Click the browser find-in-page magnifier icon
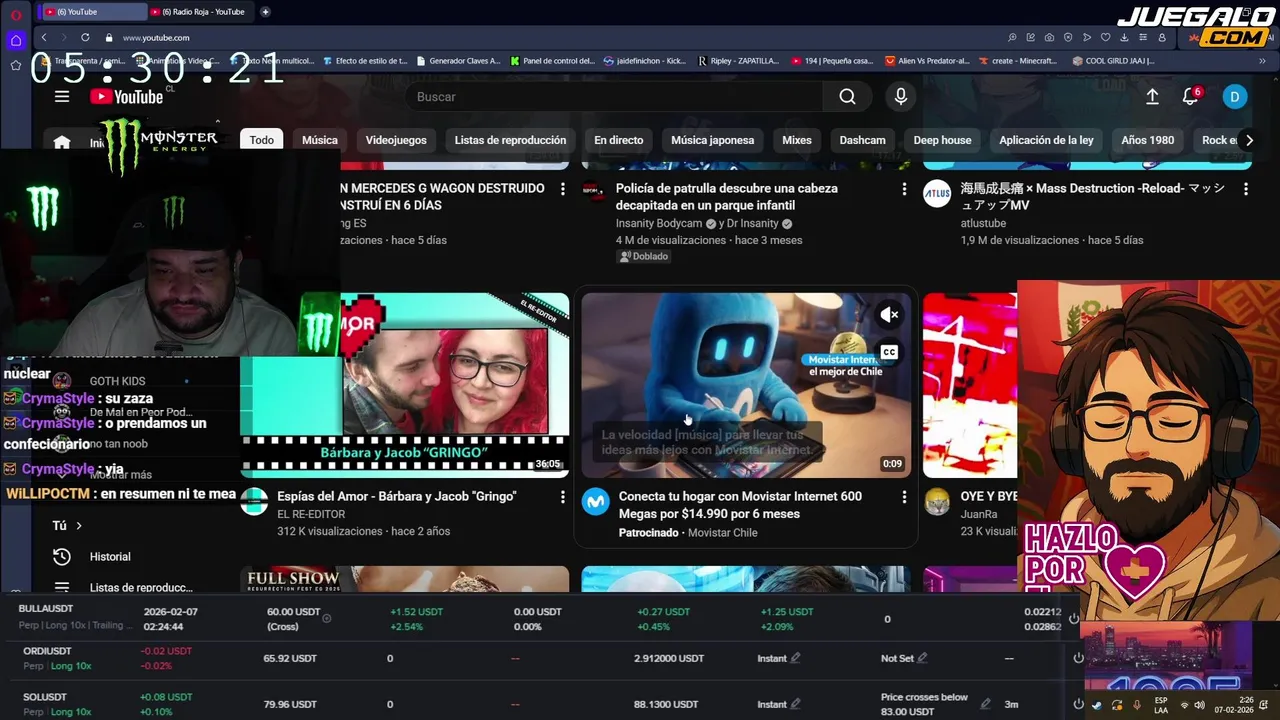The width and height of the screenshot is (1280, 720). coord(1012,38)
